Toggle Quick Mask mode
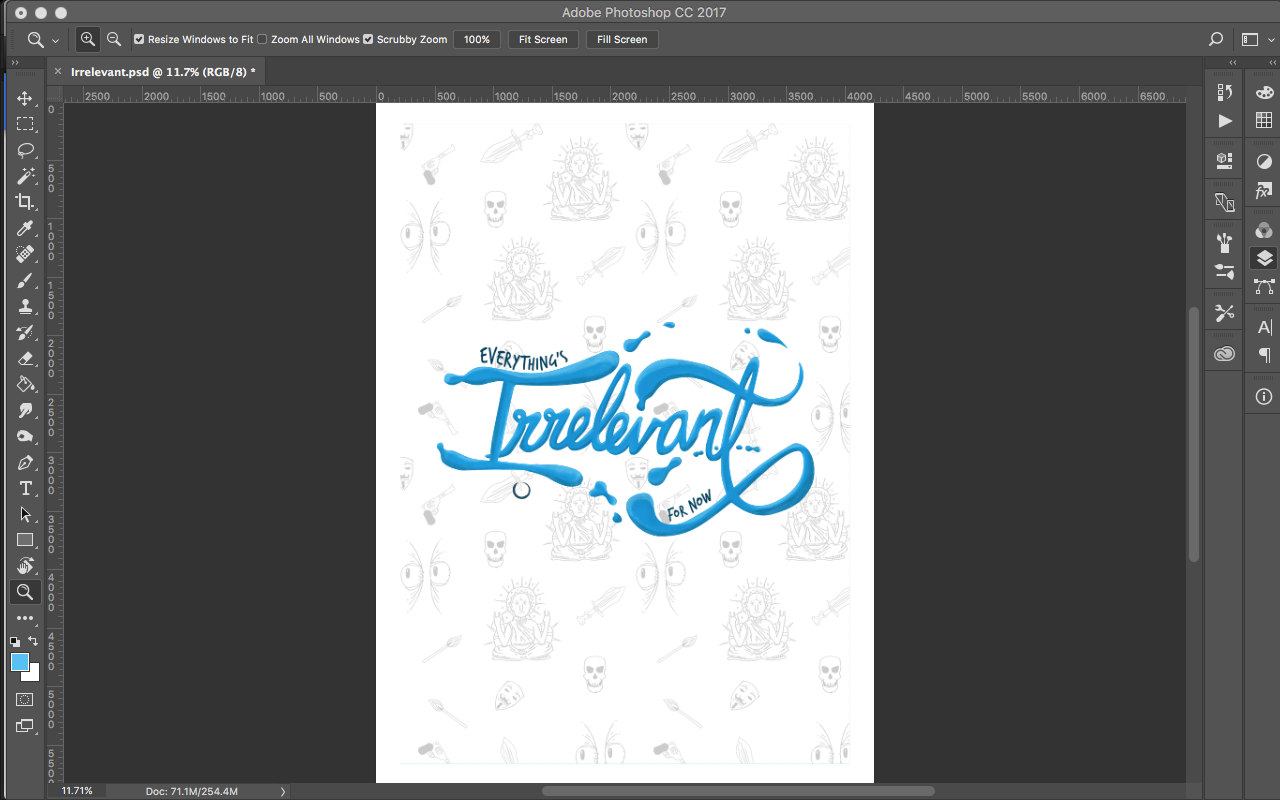Screen dimensions: 1280x800 25,699
